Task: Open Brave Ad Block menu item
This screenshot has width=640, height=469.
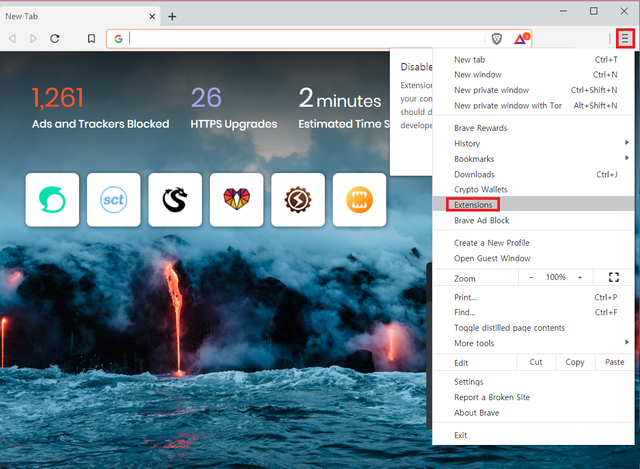Action: pos(533,220)
